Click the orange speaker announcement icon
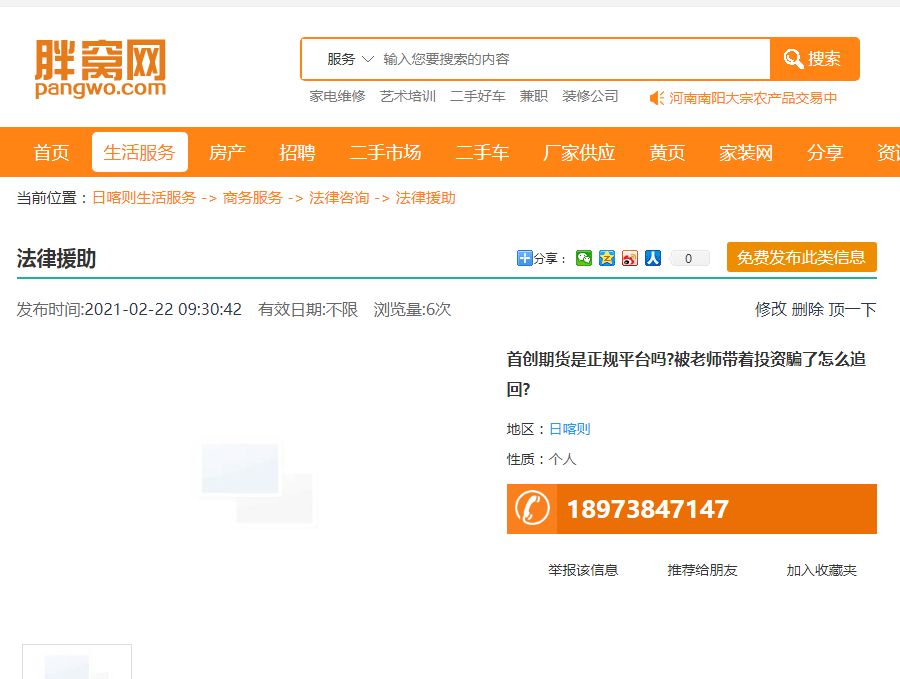This screenshot has width=900, height=679. [x=657, y=98]
